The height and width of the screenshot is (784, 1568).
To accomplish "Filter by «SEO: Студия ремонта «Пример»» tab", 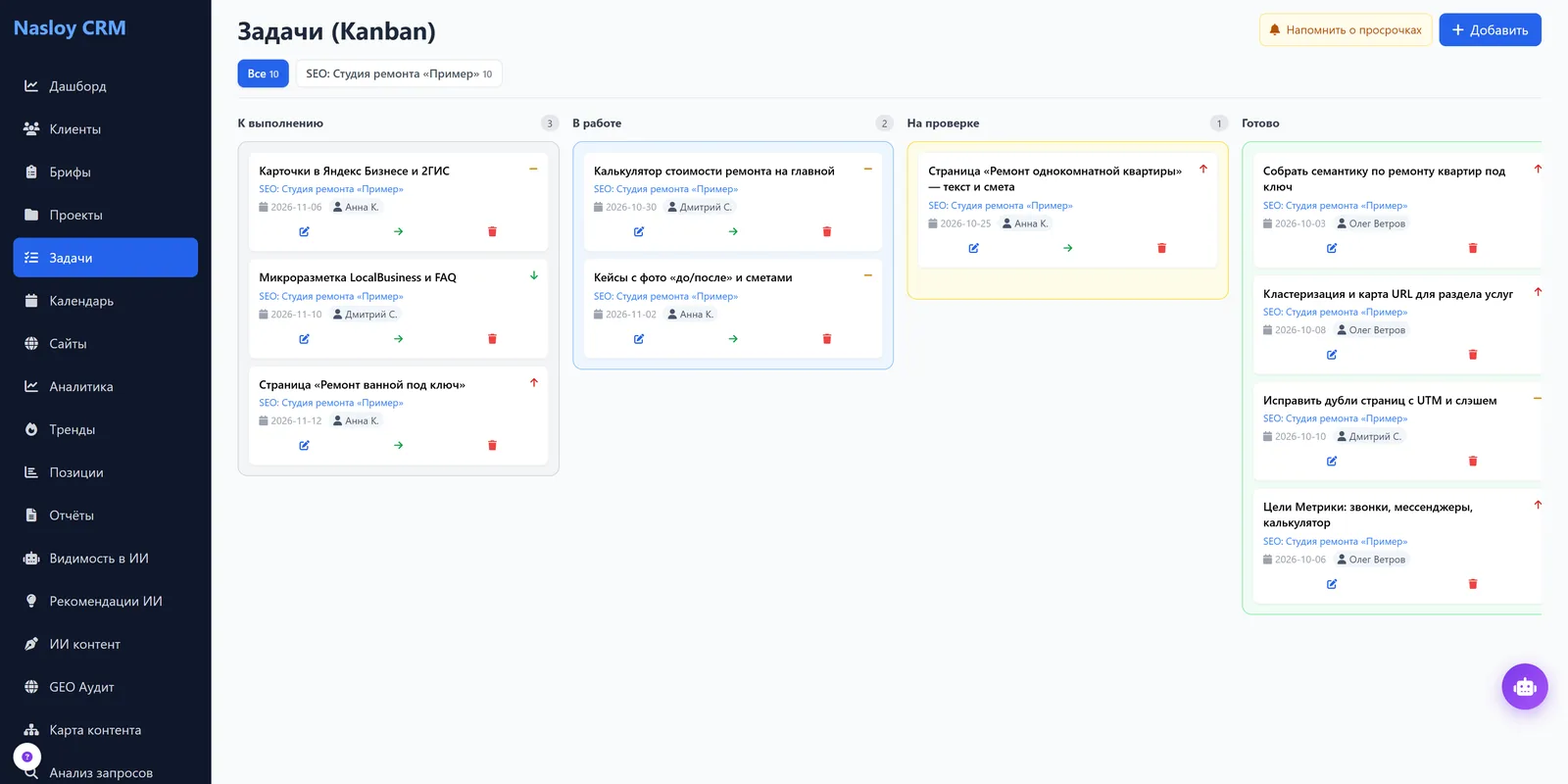I will pyautogui.click(x=399, y=73).
